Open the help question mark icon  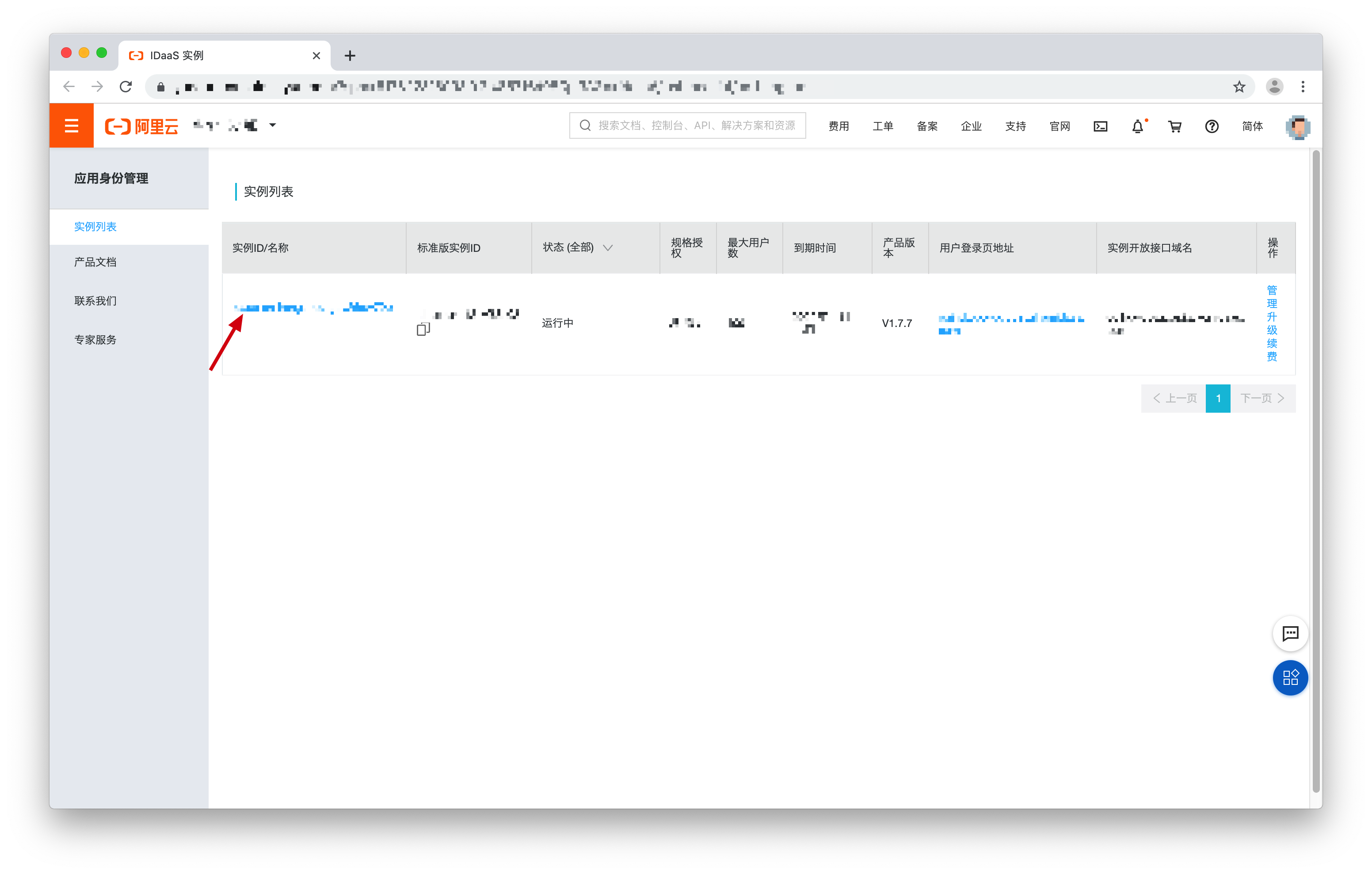1211,126
